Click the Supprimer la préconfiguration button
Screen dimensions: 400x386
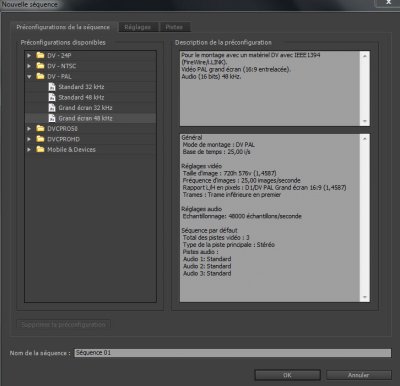[63, 324]
